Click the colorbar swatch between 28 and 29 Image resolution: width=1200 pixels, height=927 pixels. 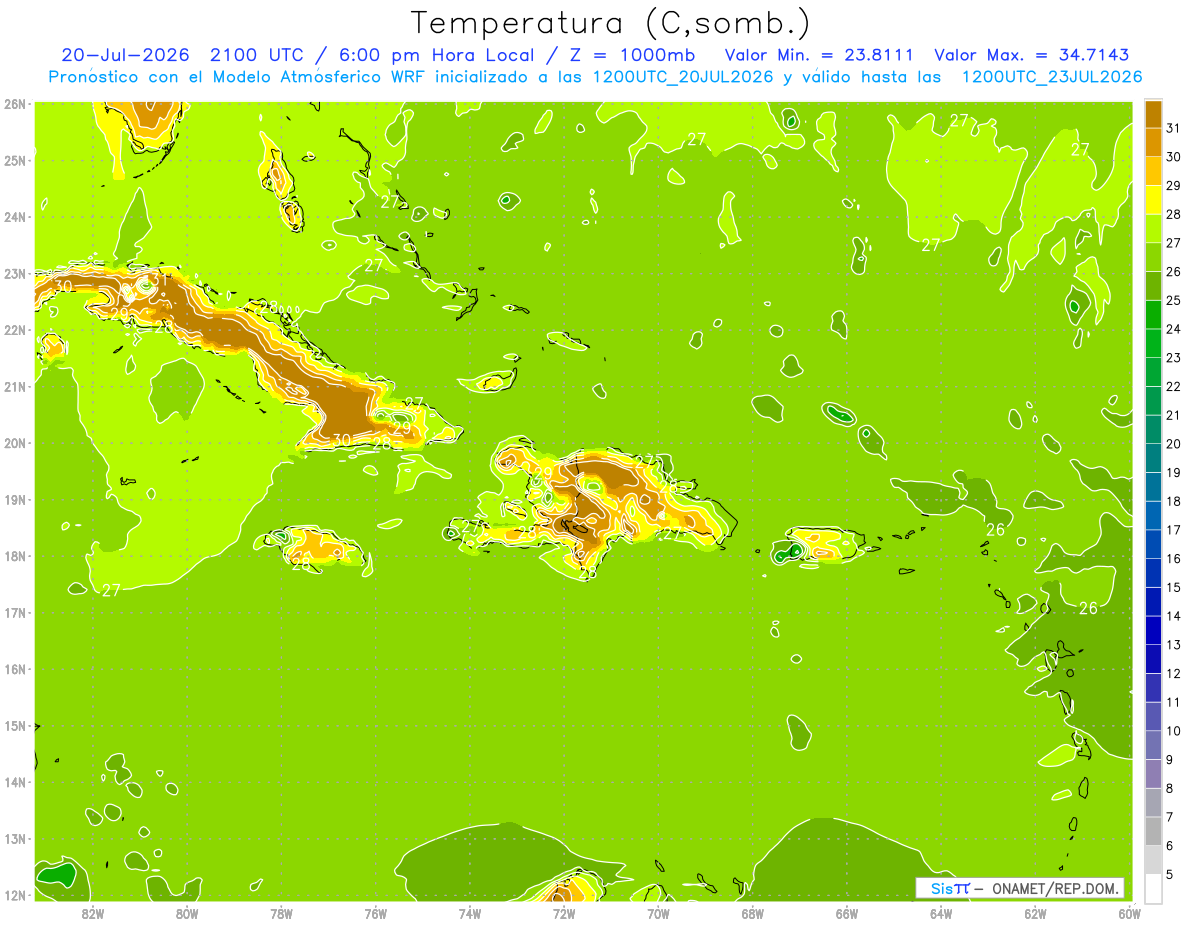1153,201
